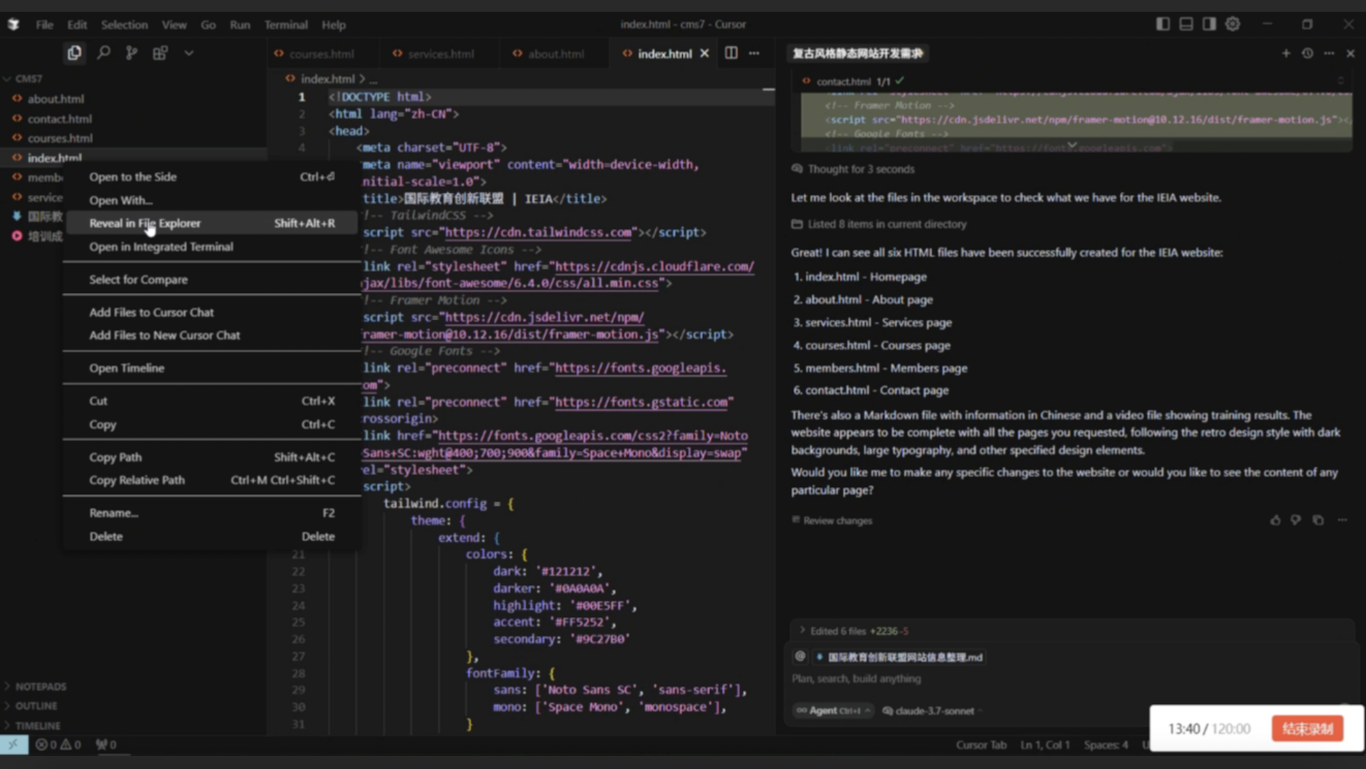This screenshot has height=769, width=1366.
Task: Open the Source Control view icon
Action: click(131, 53)
